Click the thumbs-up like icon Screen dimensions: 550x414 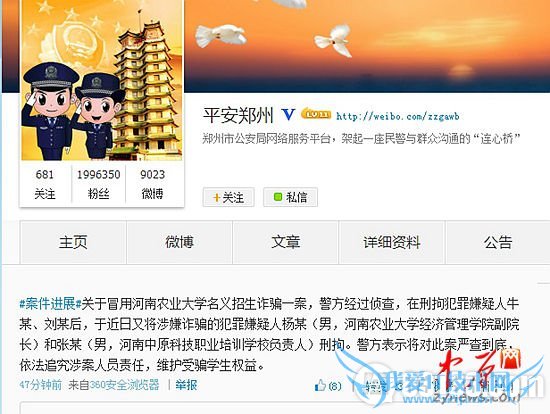coord(320,386)
